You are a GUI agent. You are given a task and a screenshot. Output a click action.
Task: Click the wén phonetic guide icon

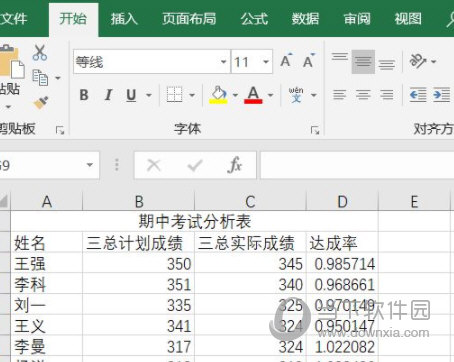click(296, 95)
